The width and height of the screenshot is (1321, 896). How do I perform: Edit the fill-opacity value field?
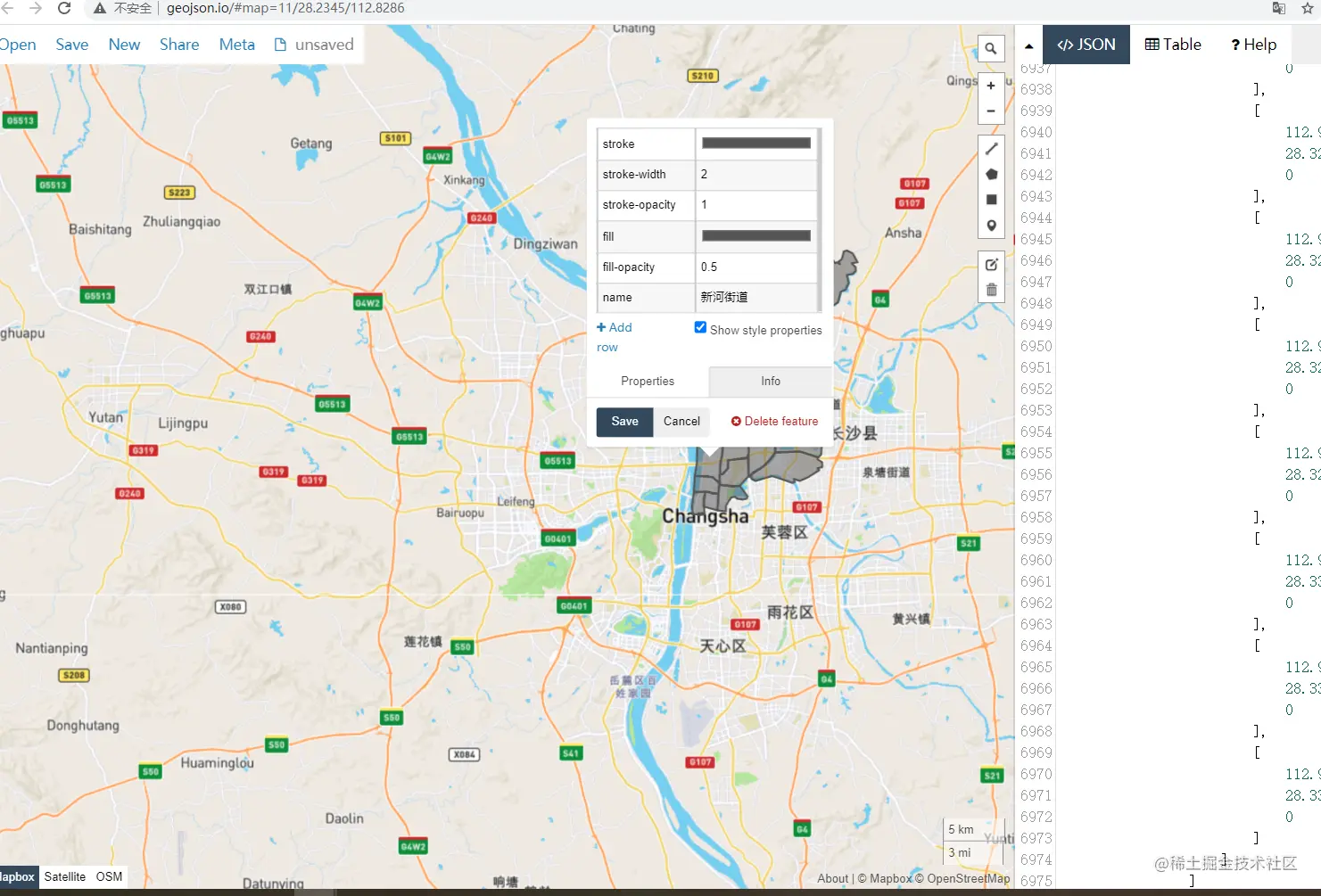tap(756, 267)
